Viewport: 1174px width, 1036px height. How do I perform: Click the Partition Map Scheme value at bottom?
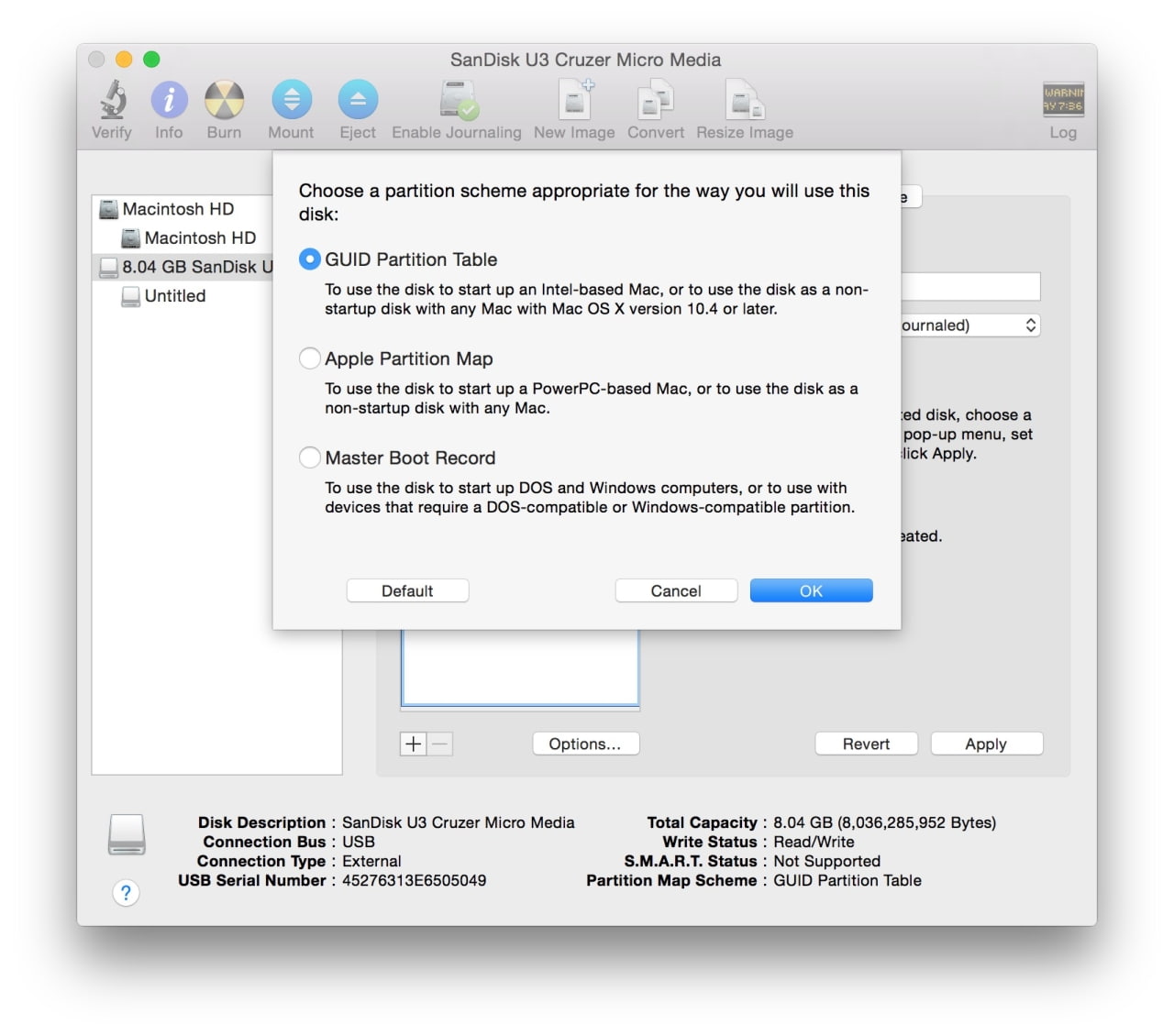pyautogui.click(x=847, y=880)
